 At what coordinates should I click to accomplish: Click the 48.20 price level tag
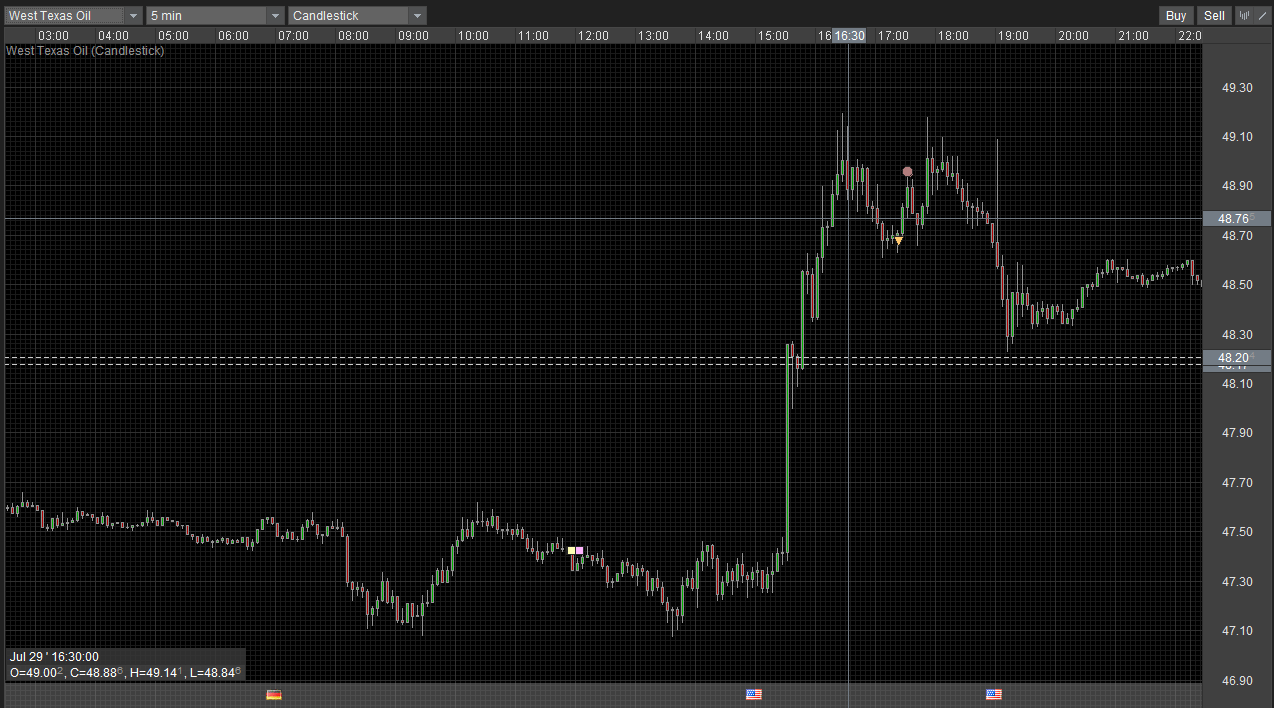(x=1236, y=357)
